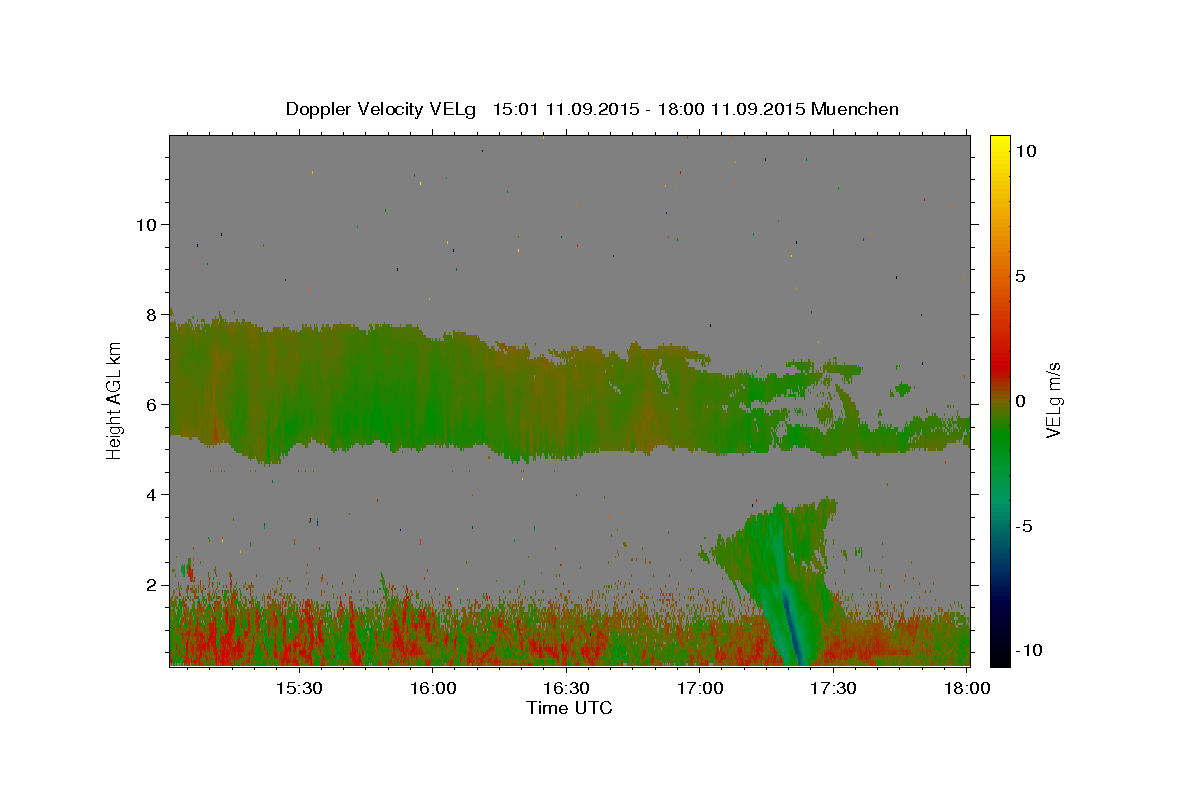Screen dimensions: 1200x800
Task: Click the 17:30 time tick label
Action: (833, 689)
